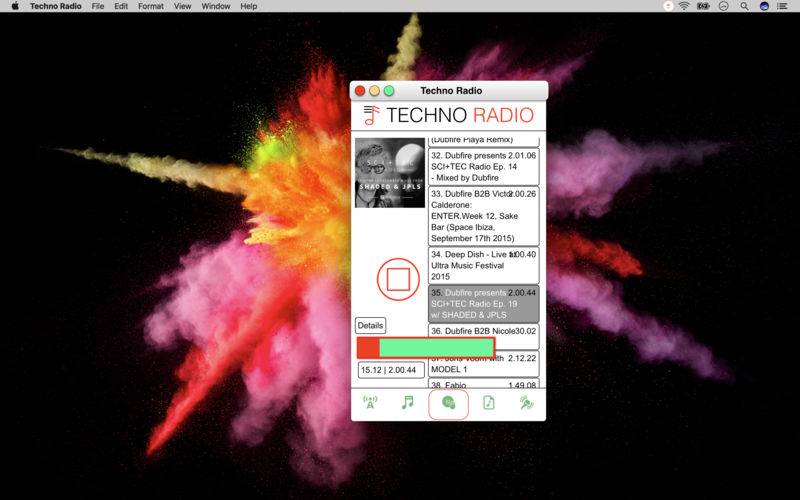
Task: Click the Siri icon in menu bar
Action: click(764, 6)
